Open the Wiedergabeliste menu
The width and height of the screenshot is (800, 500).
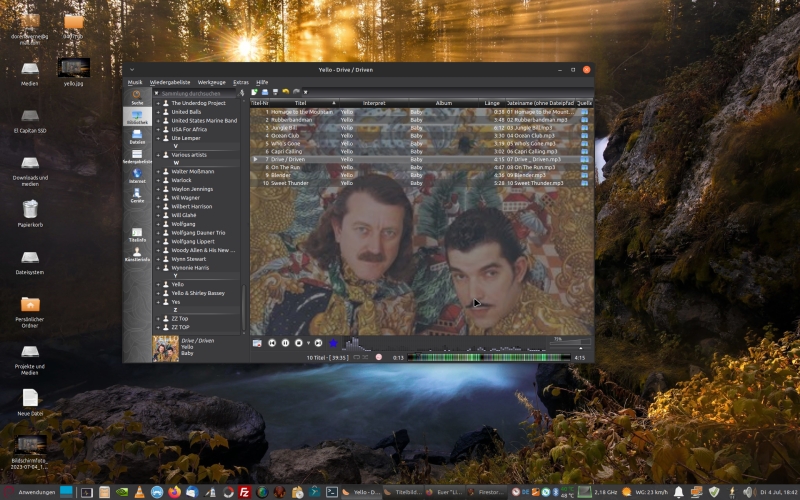click(169, 82)
